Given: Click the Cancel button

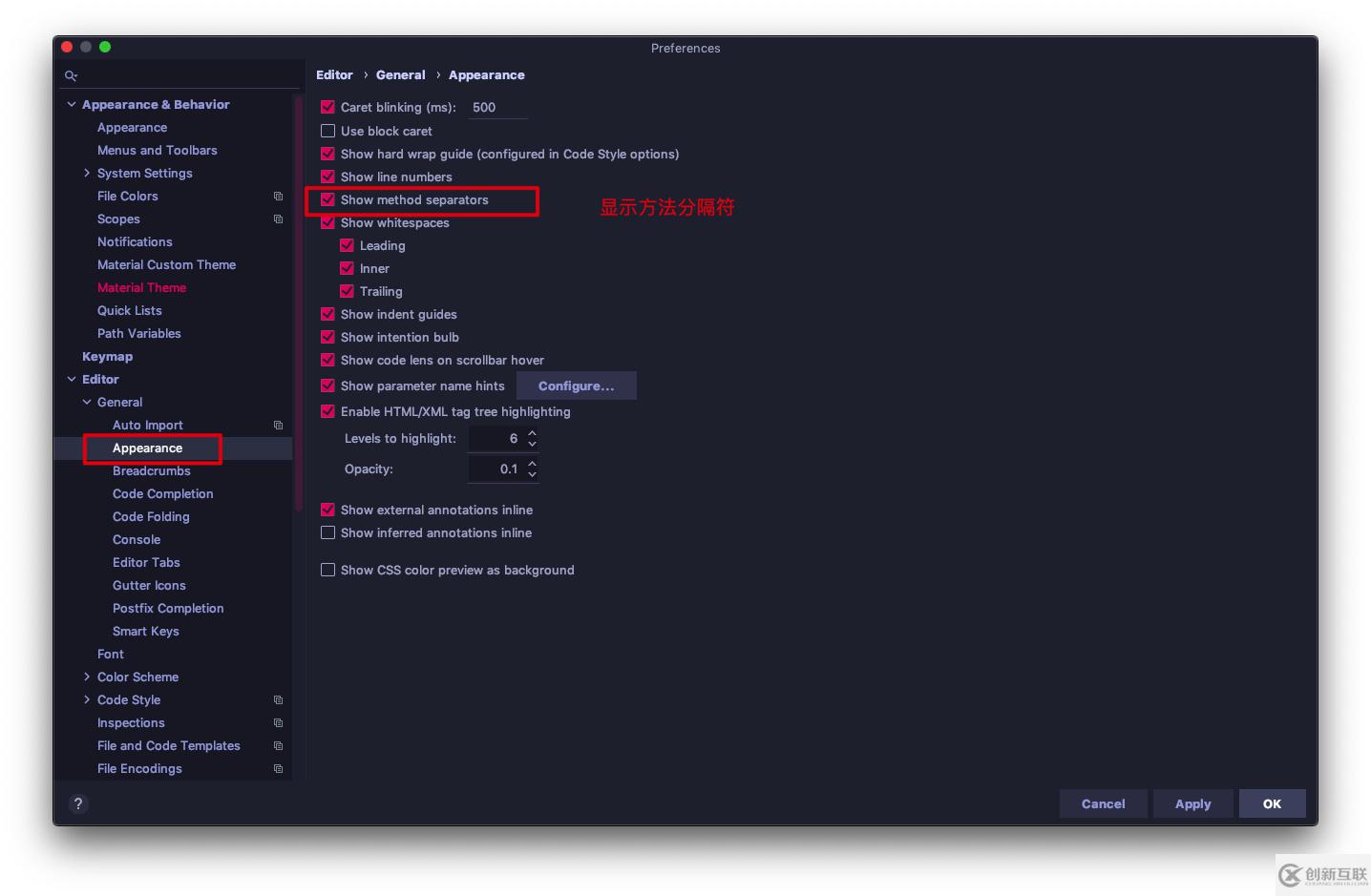Looking at the screenshot, I should pos(1104,803).
